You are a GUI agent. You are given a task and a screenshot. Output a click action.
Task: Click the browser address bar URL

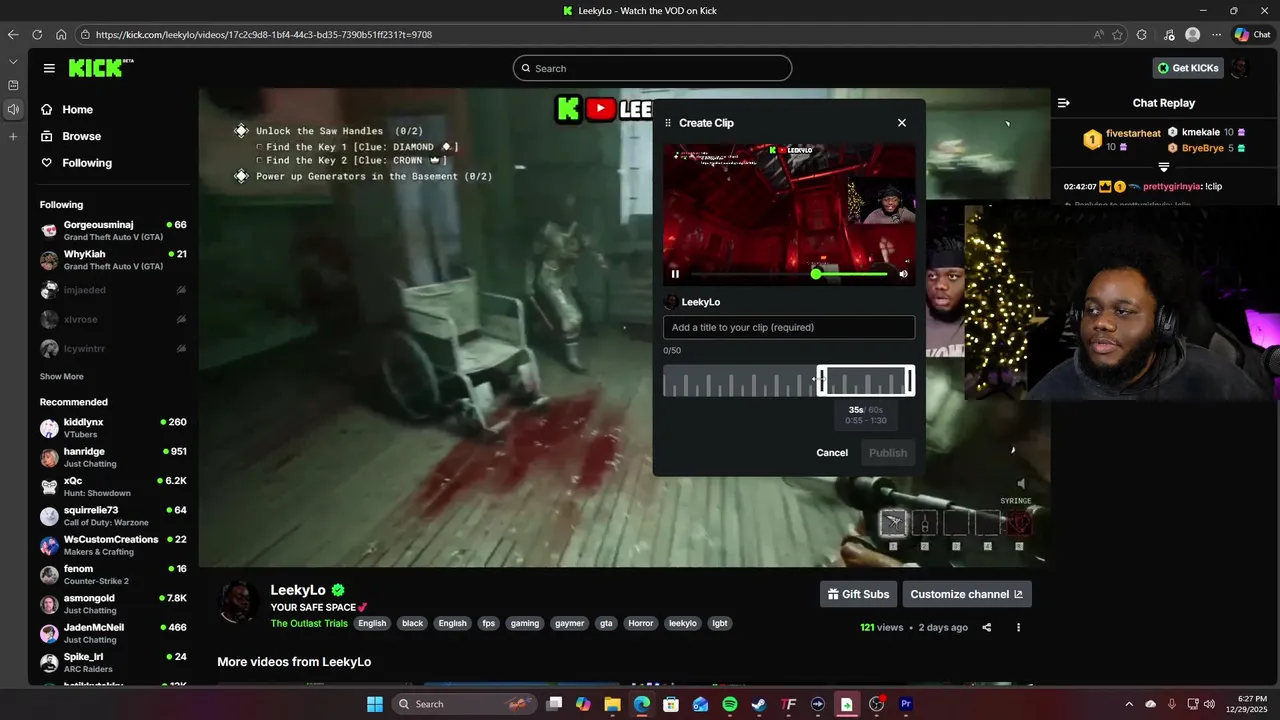(x=264, y=35)
